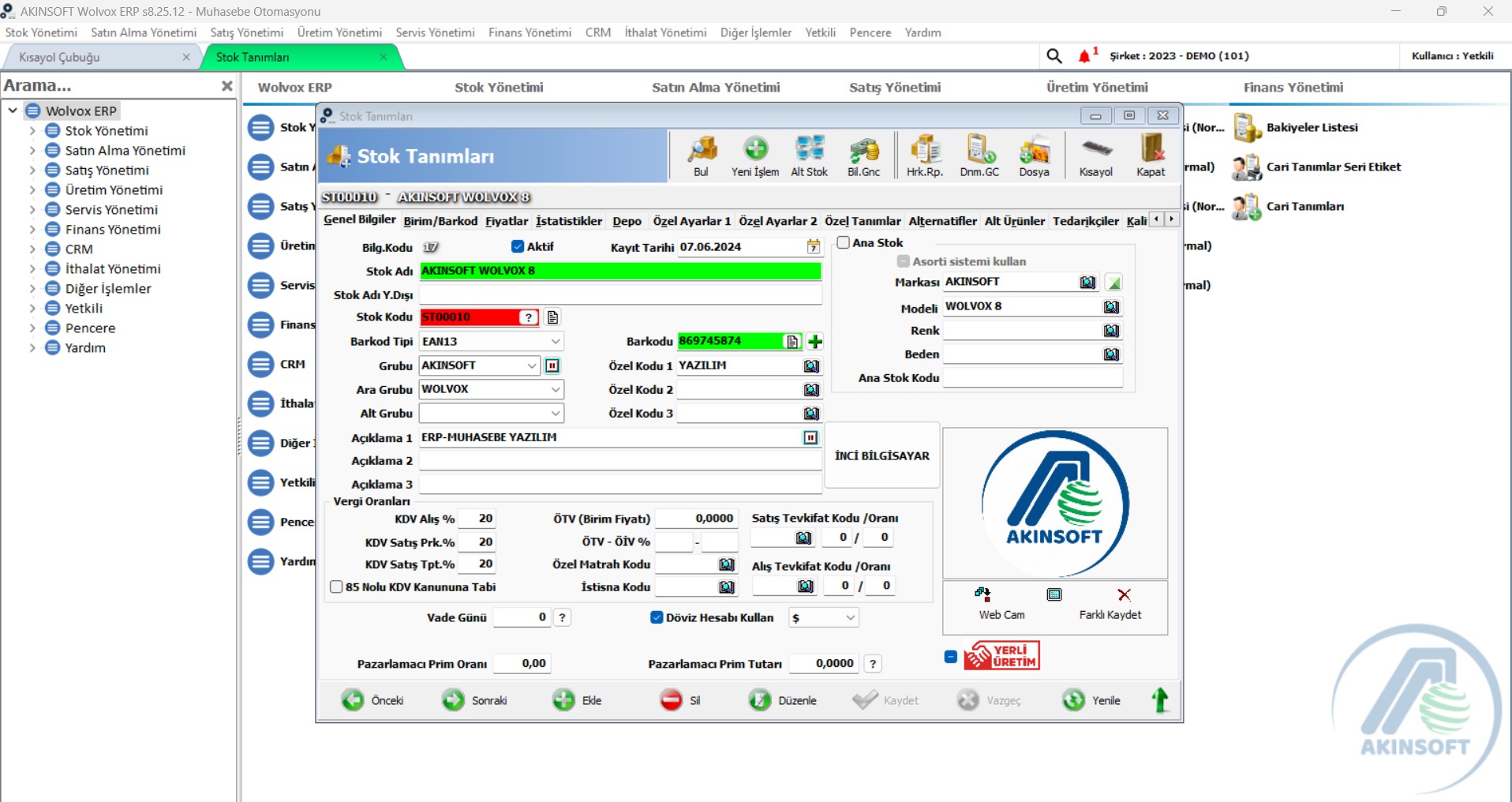Collapse the Wolvox ERP tree root

13,111
